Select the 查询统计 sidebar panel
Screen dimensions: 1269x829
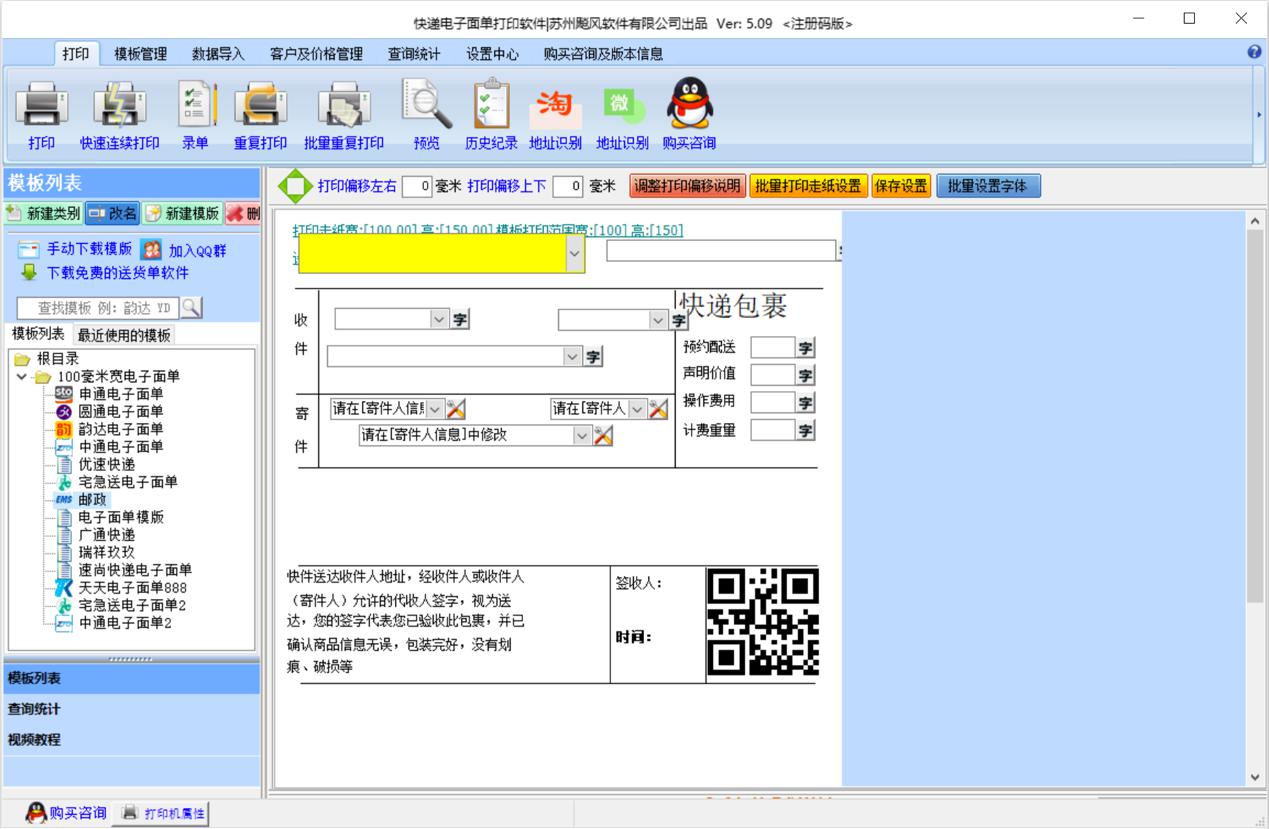point(34,709)
